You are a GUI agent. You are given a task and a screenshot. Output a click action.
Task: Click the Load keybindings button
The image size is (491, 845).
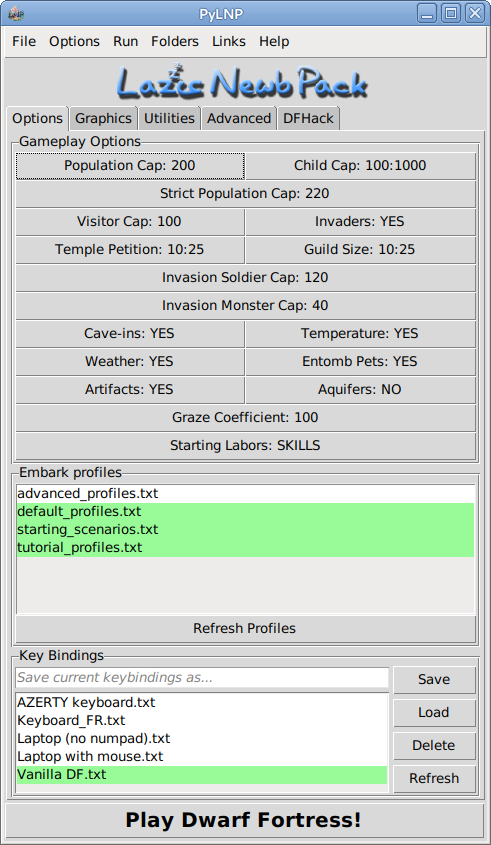pos(434,712)
